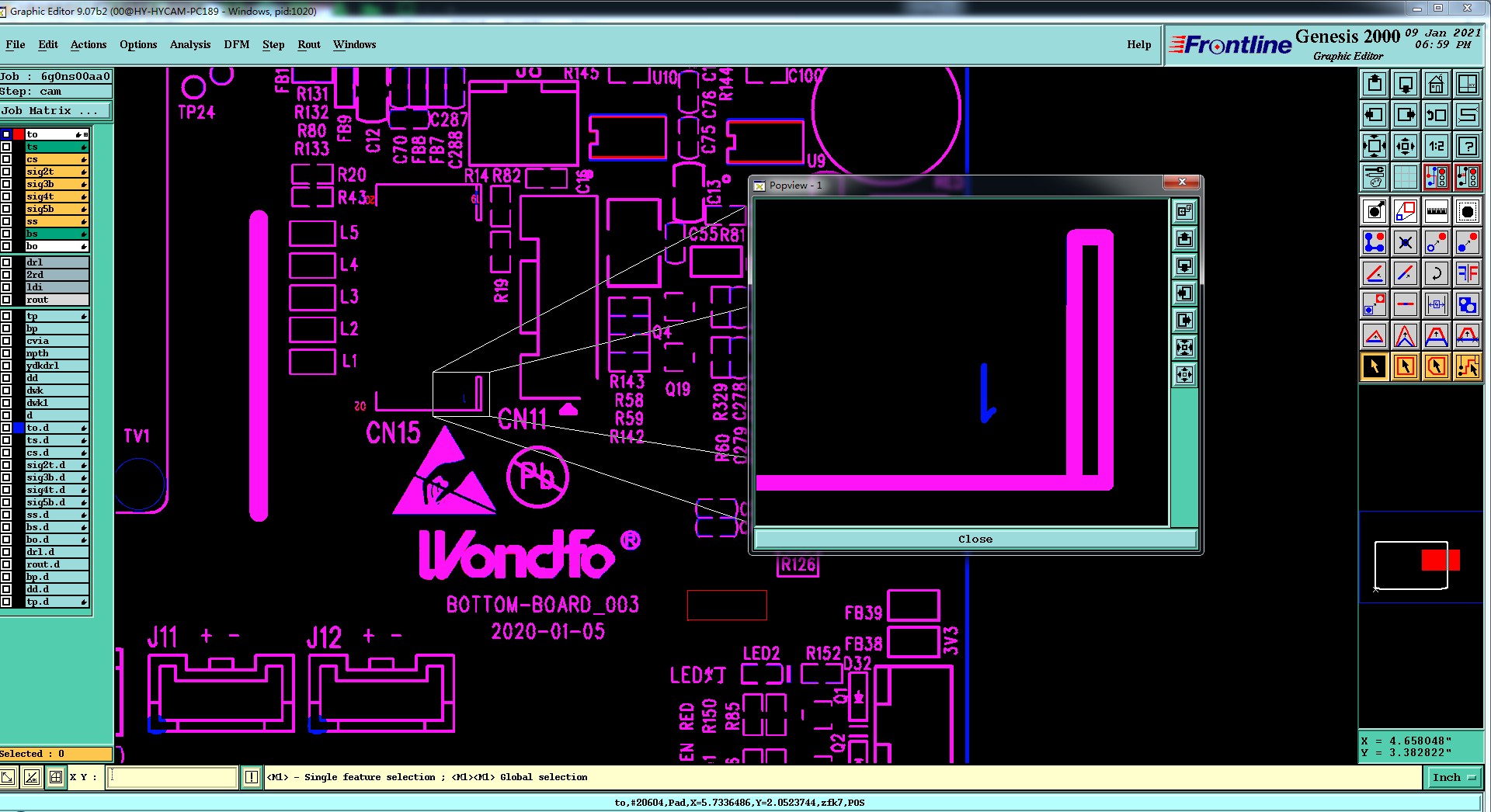Screen dimensions: 1491x812
Task: Click the exclamation mark icon beside coordinate field
Action: click(252, 777)
